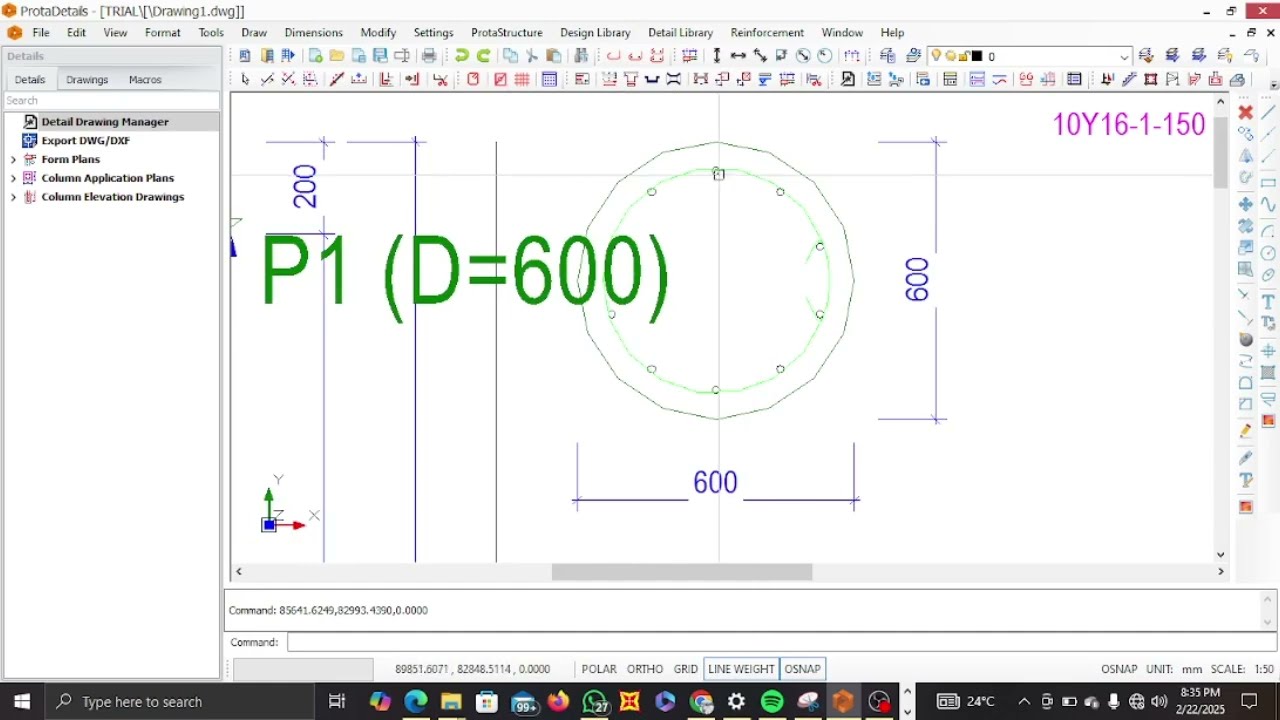This screenshot has width=1280, height=720.
Task: Expand the Column Elevation Drawings node
Action: [13, 197]
